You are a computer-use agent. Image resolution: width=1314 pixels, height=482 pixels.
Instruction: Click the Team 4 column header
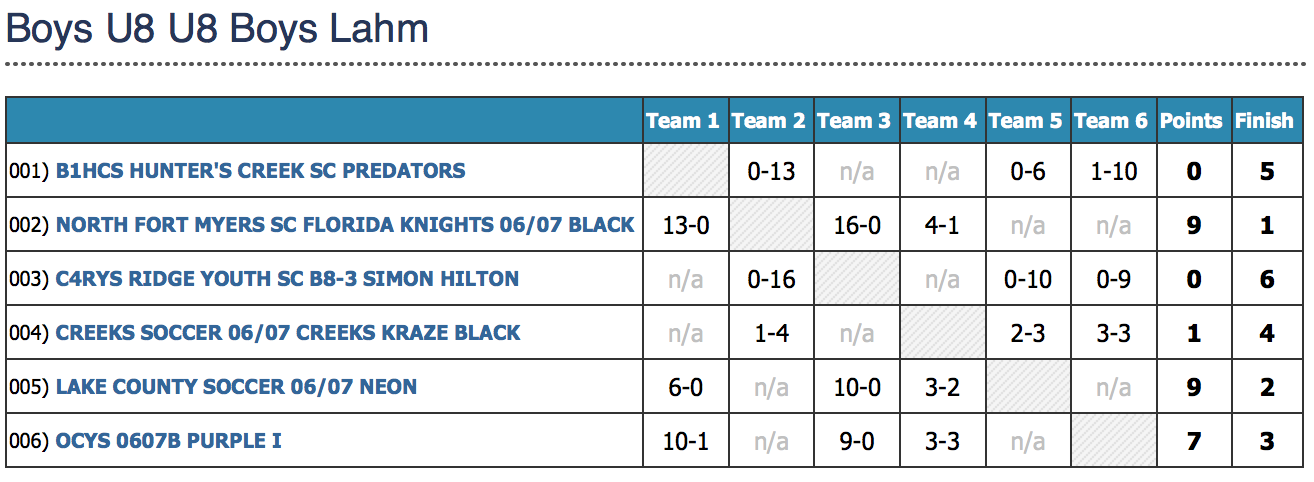942,121
